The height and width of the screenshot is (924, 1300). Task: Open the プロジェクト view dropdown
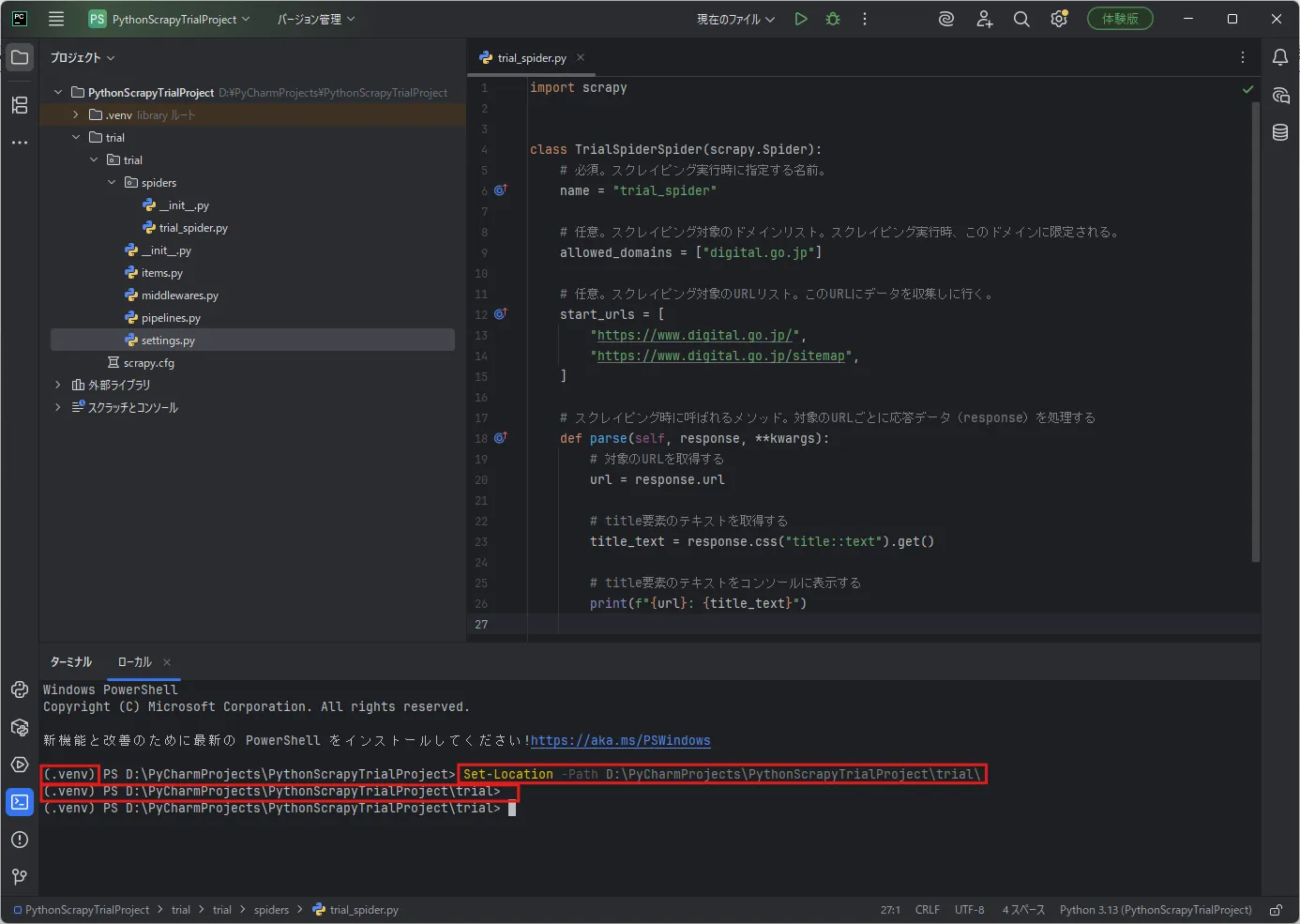pyautogui.click(x=83, y=57)
